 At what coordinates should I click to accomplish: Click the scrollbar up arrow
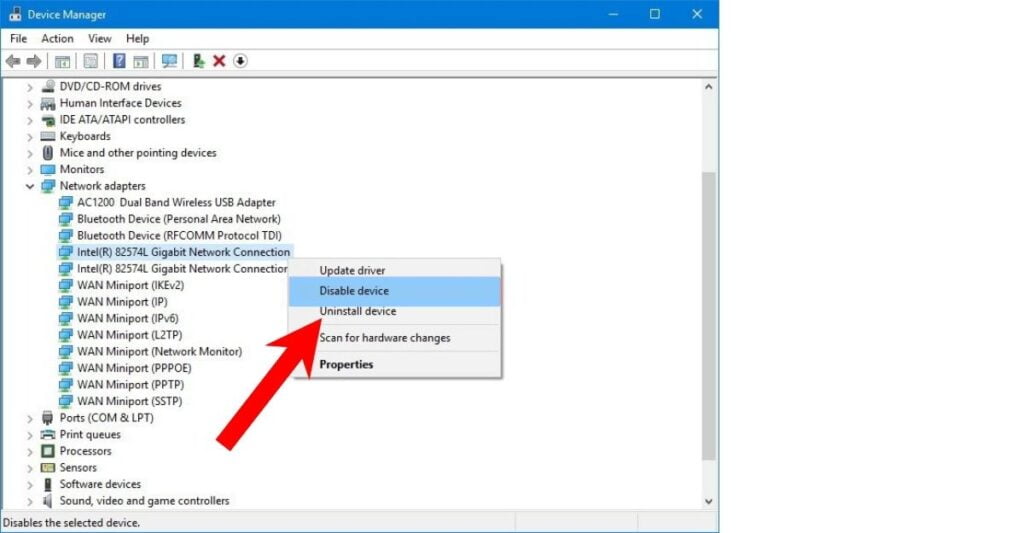click(x=709, y=87)
